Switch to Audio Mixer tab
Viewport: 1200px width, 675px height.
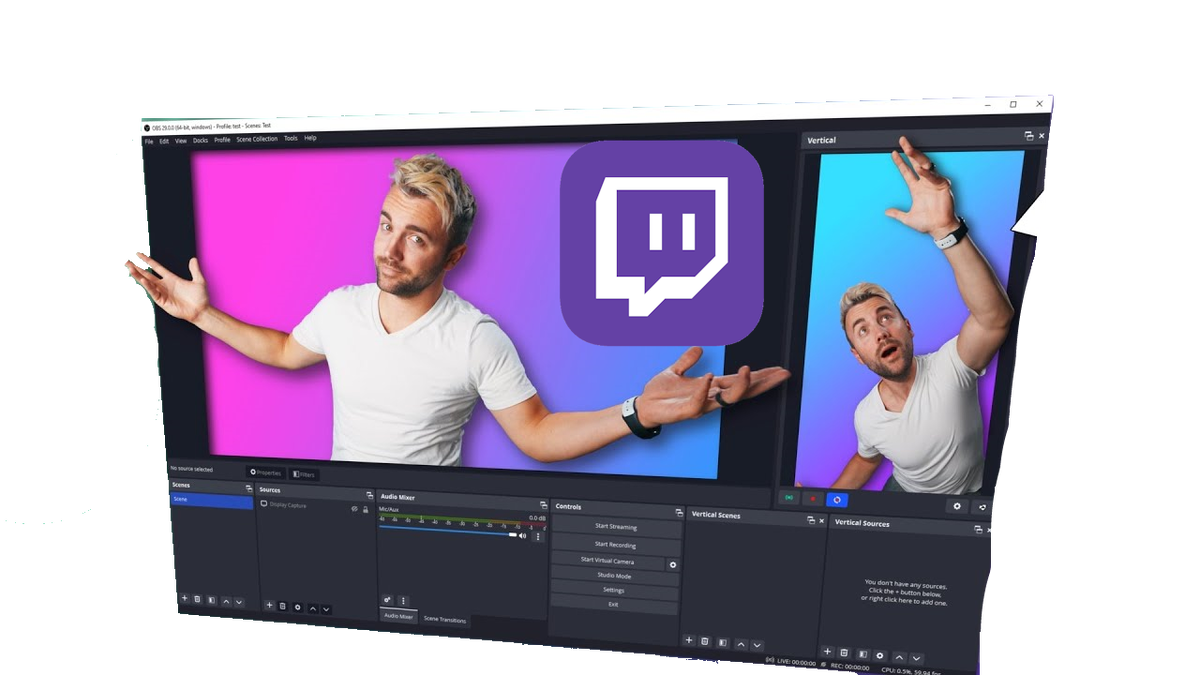[398, 616]
